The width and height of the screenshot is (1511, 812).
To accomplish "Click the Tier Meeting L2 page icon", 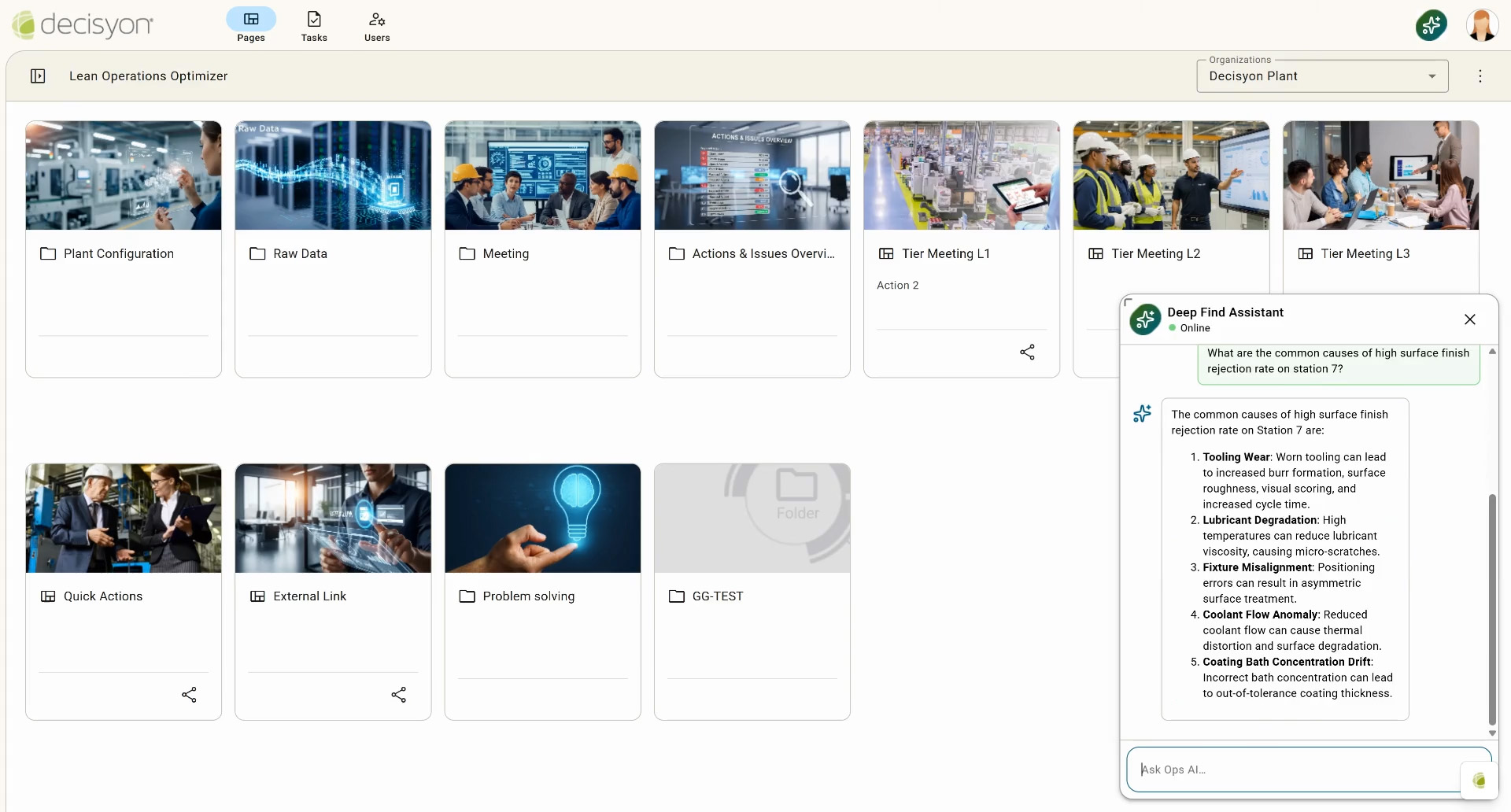I will (x=1095, y=253).
